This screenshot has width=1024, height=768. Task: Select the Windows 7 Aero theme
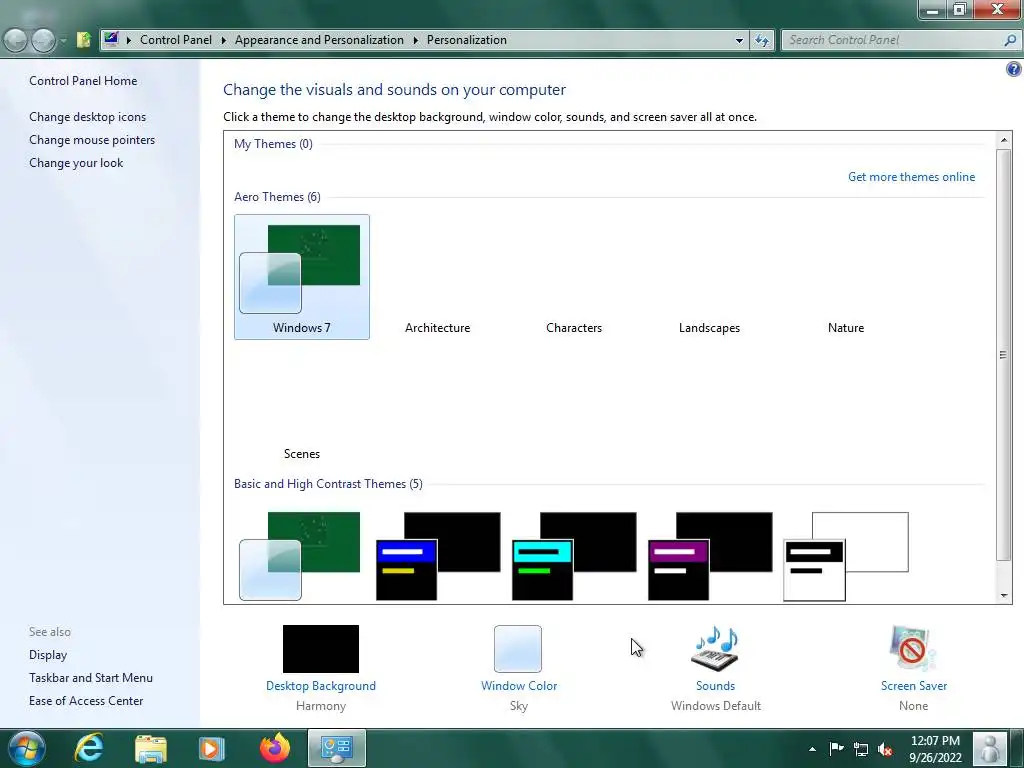click(302, 277)
